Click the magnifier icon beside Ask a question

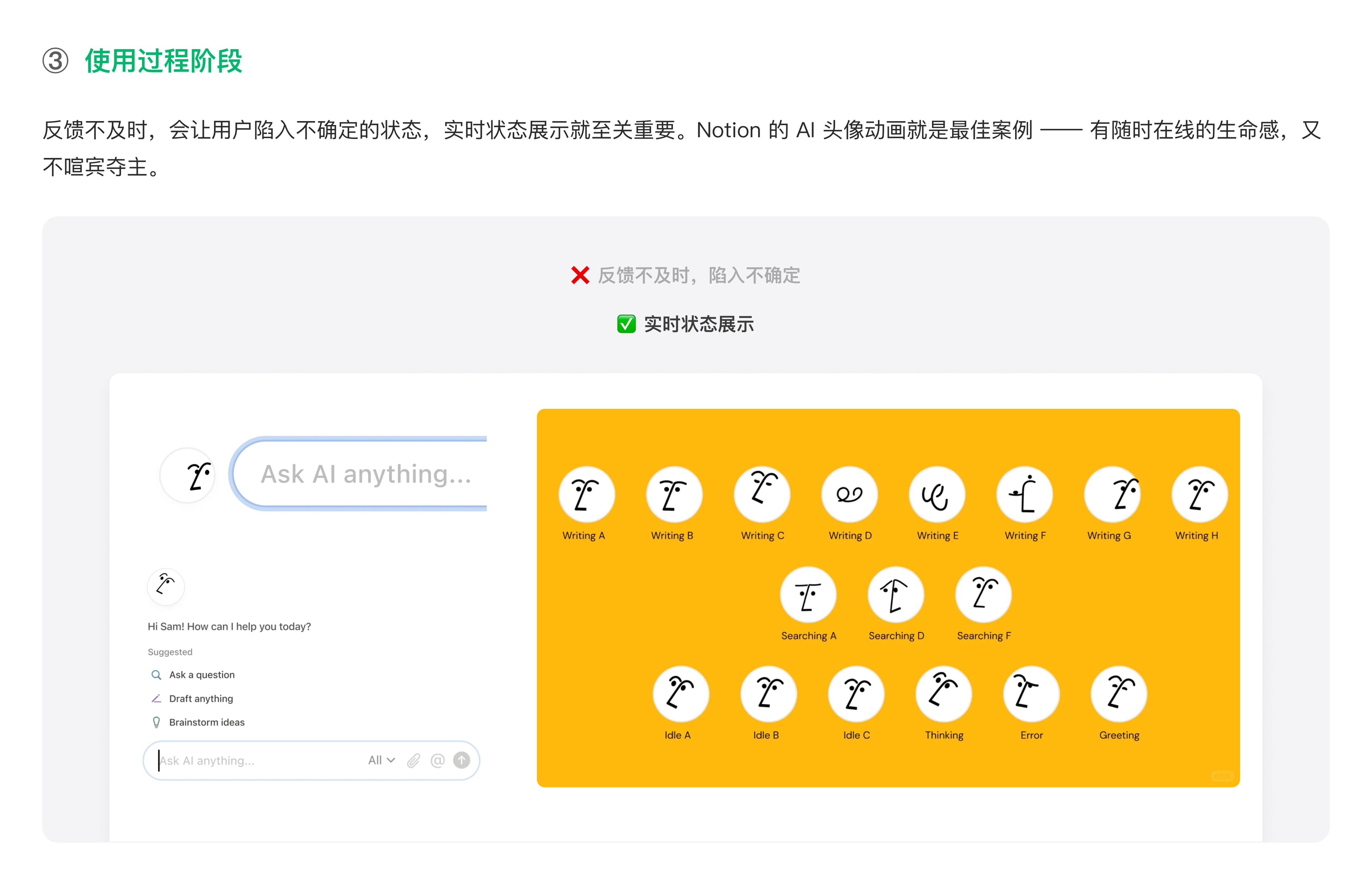(x=156, y=675)
